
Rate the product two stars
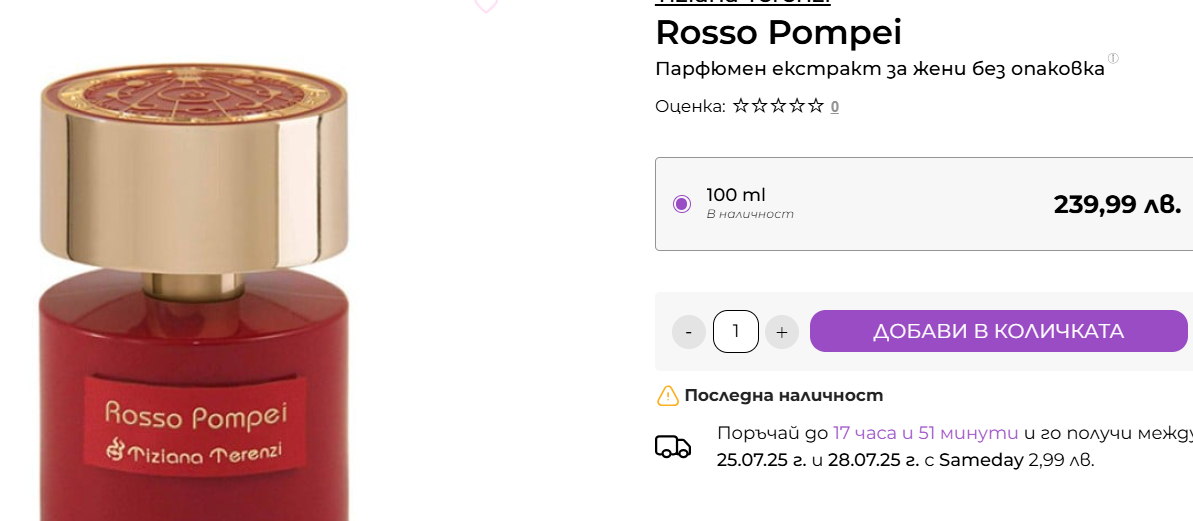760,106
